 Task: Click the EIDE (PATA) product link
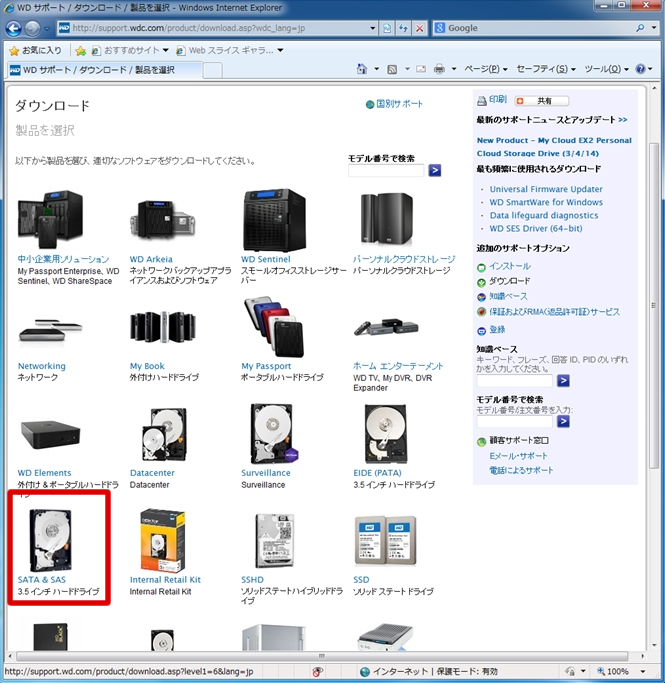click(378, 473)
